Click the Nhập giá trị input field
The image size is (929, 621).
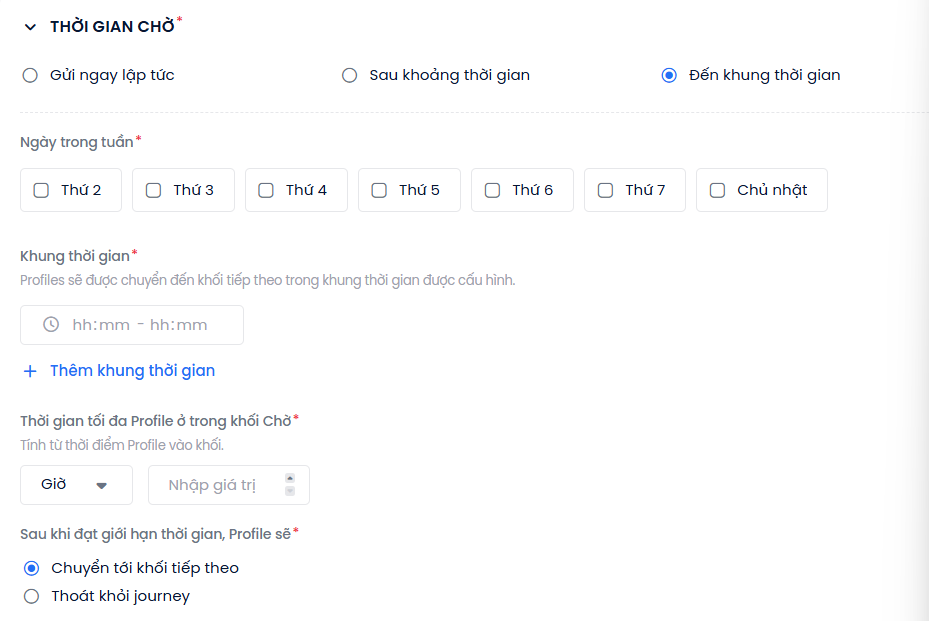tap(229, 485)
